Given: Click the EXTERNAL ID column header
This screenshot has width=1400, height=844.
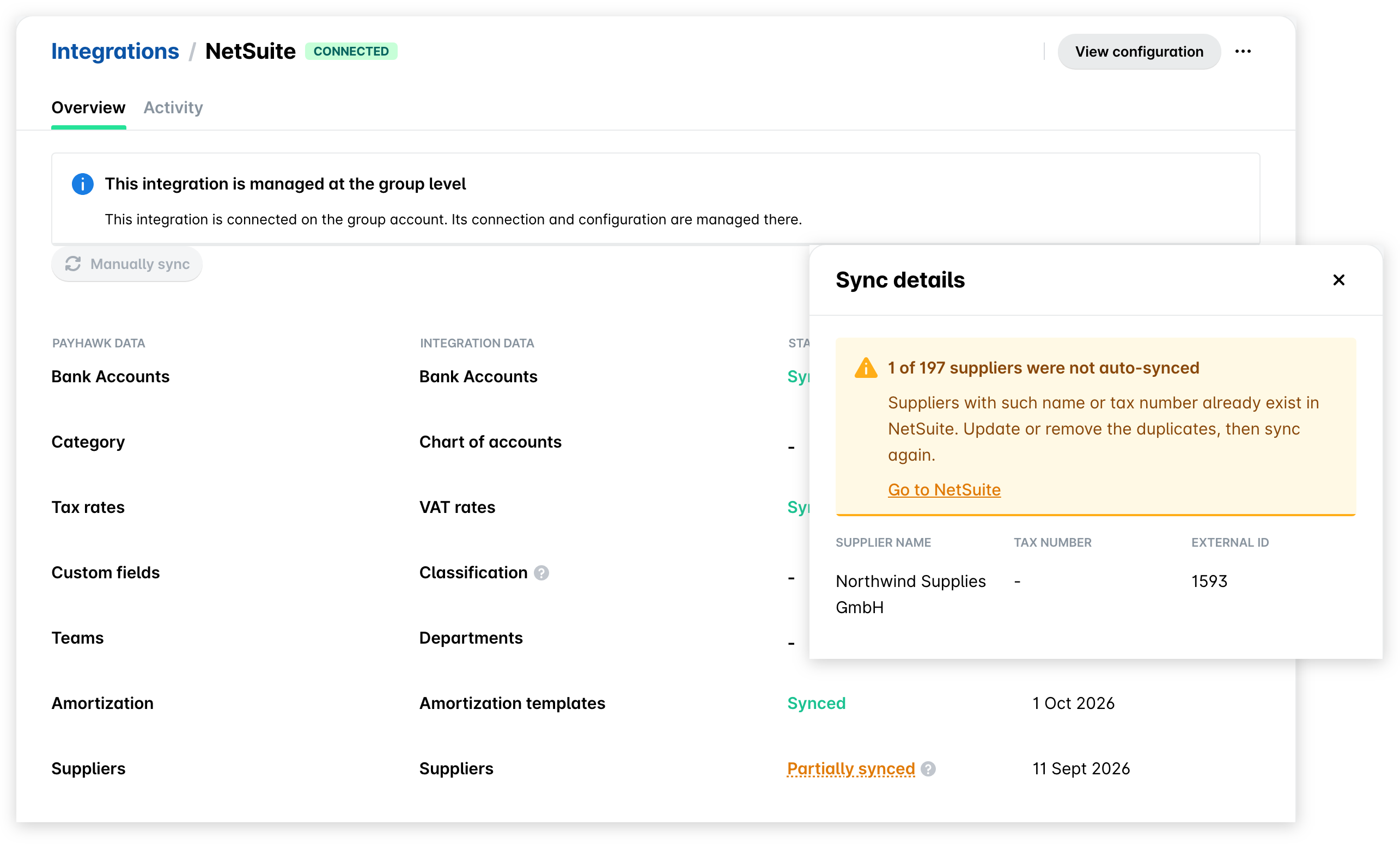Looking at the screenshot, I should pos(1230,542).
